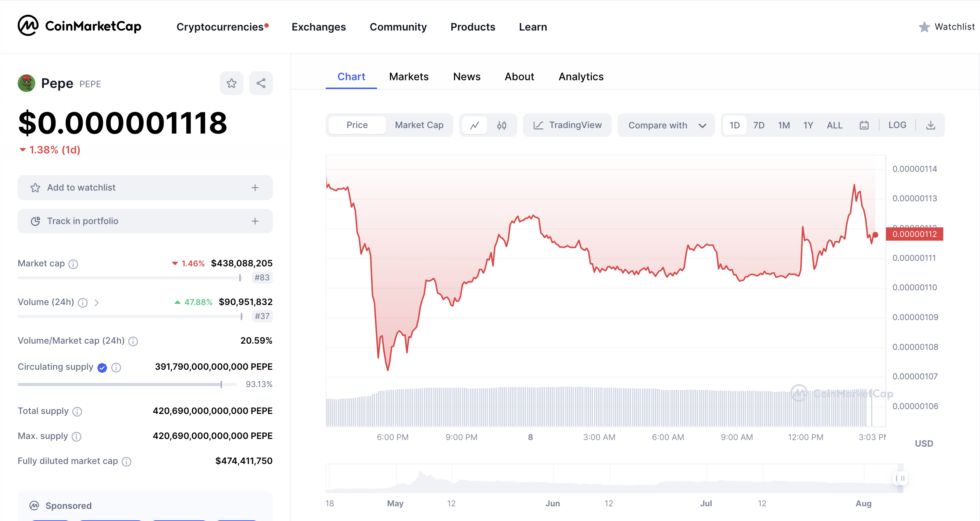Click Volume/Market cap (24h) info icon

click(x=133, y=341)
